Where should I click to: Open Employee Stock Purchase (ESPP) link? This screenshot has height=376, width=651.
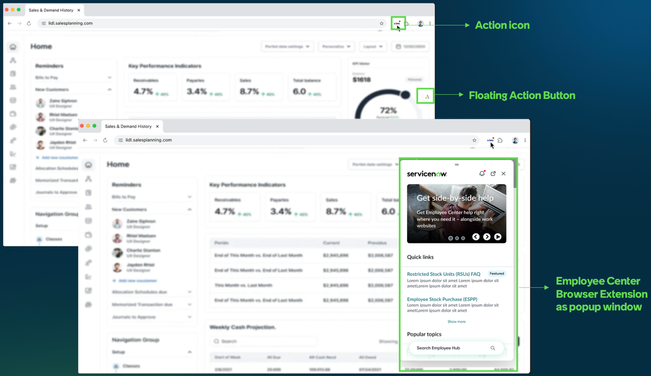pyautogui.click(x=442, y=299)
